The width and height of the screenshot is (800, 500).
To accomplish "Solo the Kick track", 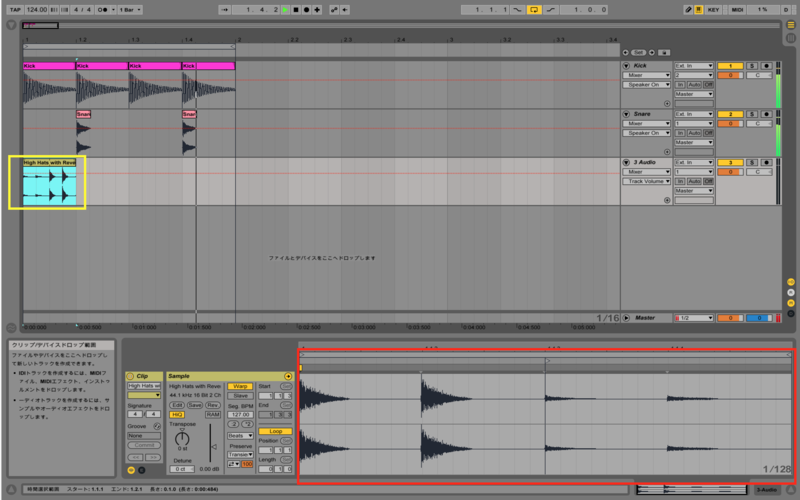I will (x=752, y=66).
